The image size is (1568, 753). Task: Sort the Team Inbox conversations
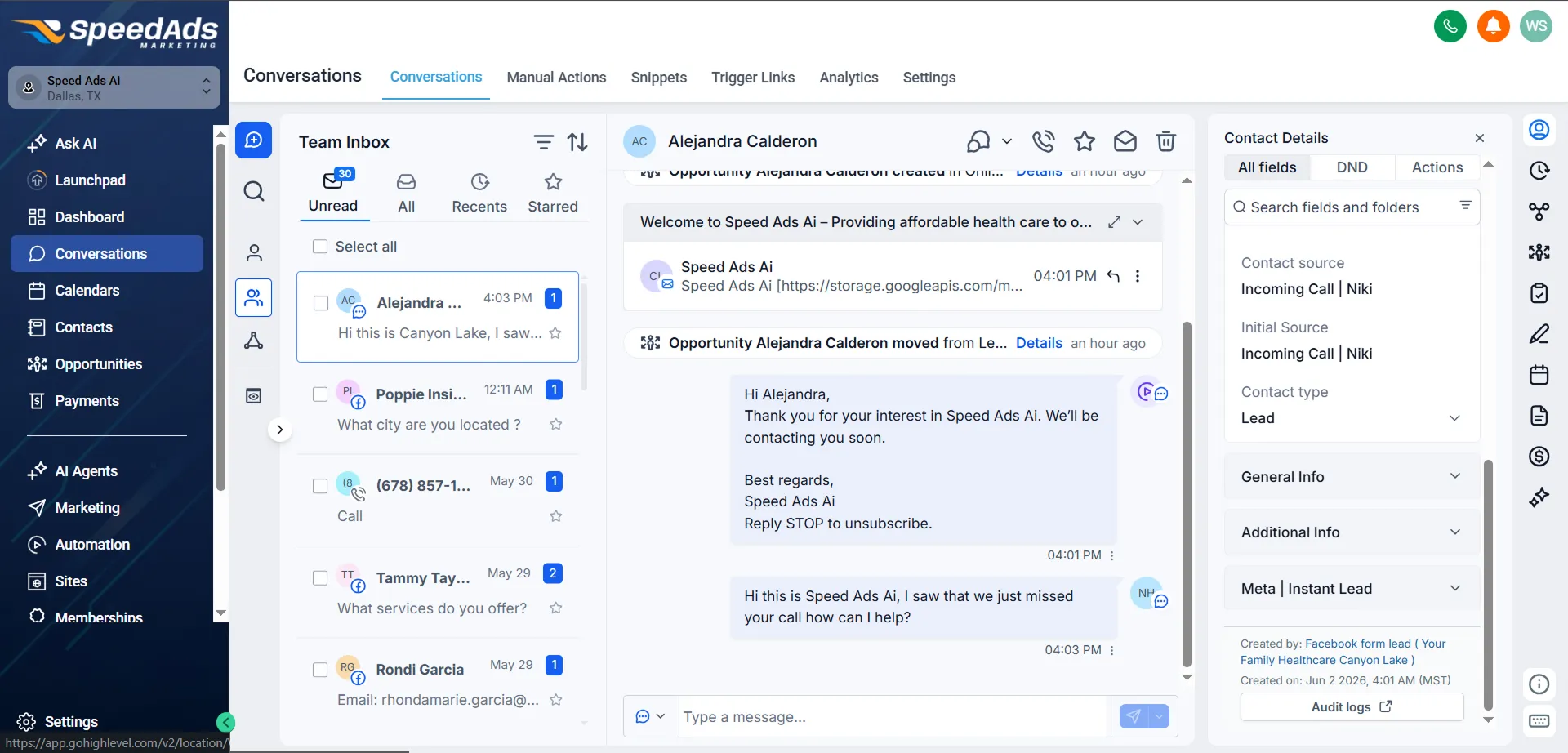coord(577,142)
